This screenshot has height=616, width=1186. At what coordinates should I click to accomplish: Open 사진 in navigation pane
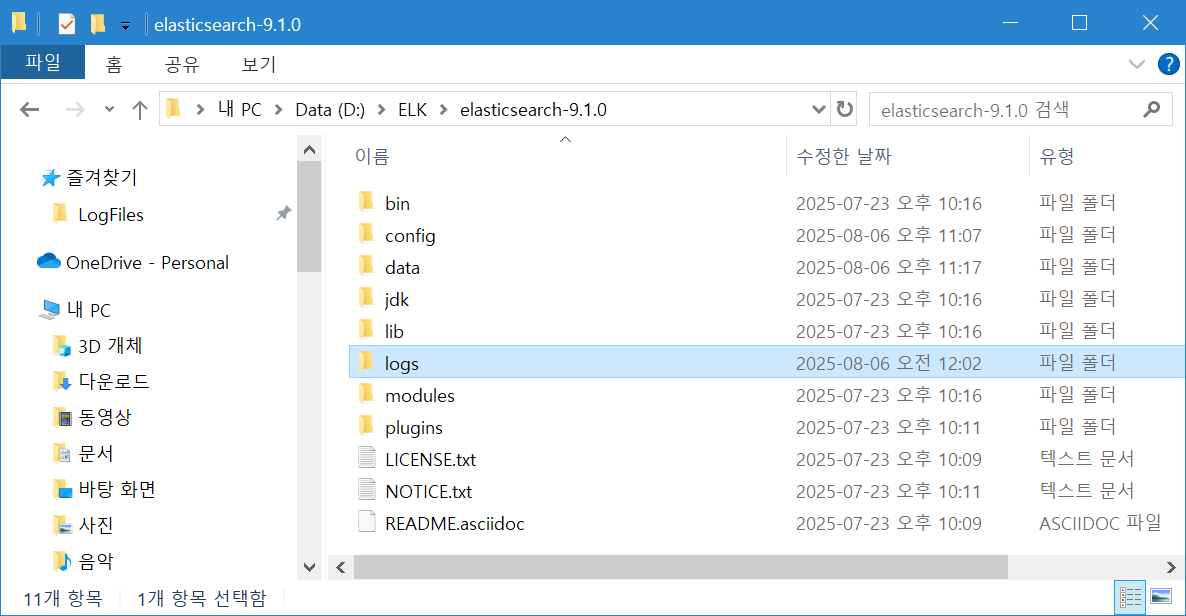pyautogui.click(x=95, y=525)
